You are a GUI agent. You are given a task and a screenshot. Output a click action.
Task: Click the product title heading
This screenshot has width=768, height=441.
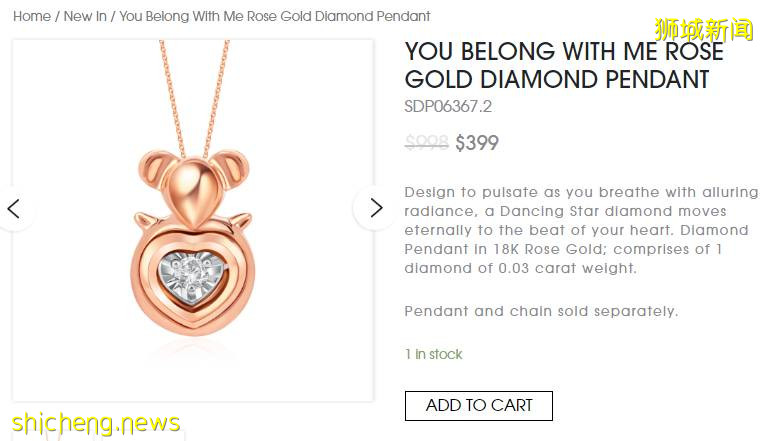tap(563, 65)
